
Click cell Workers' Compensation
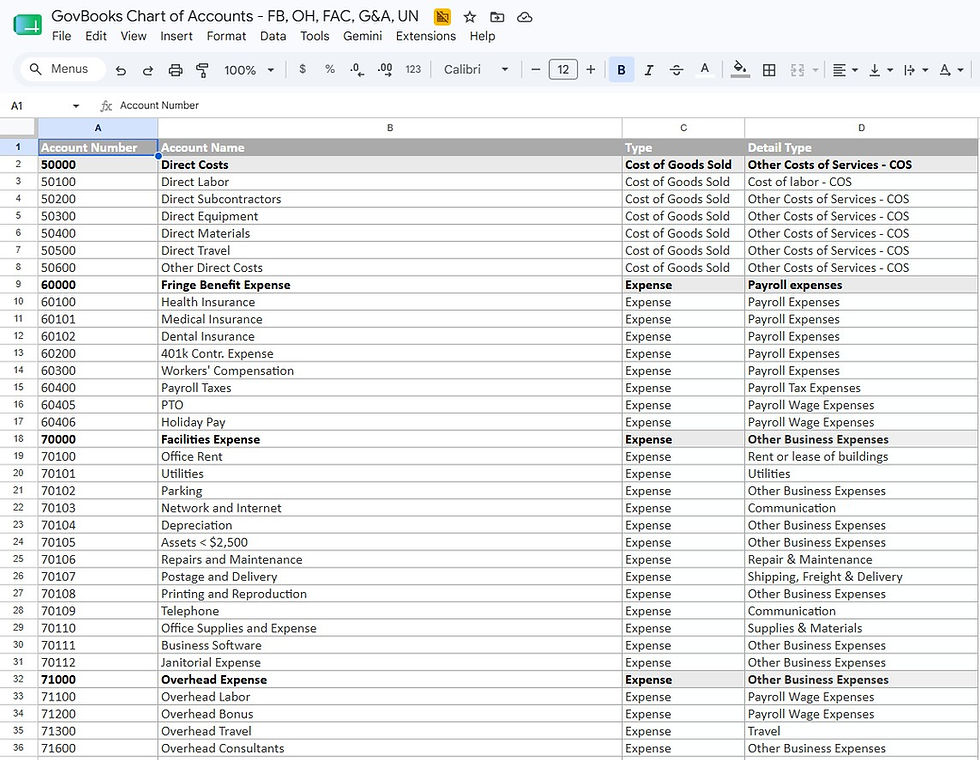[390, 371]
